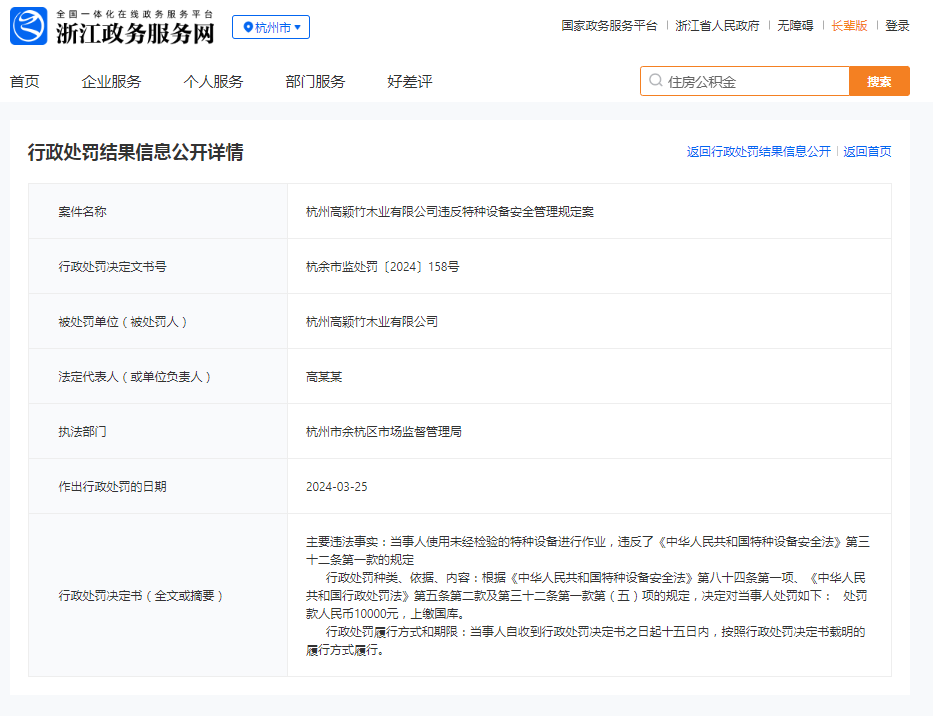This screenshot has width=933, height=716.
Task: Click the 行政处罚履行方式和期限 paragraph
Action: pyautogui.click(x=586, y=640)
